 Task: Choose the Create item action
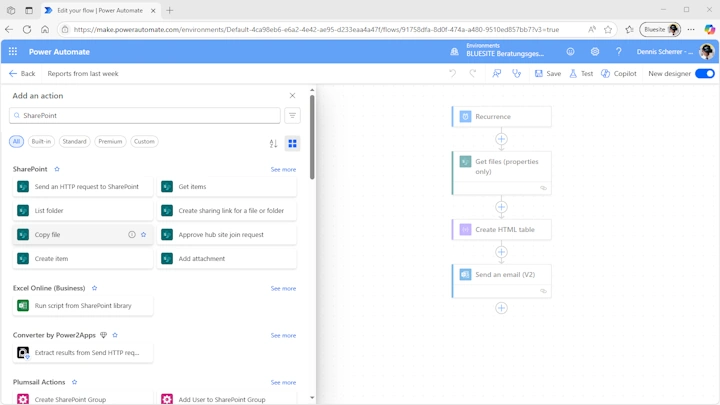(x=83, y=259)
